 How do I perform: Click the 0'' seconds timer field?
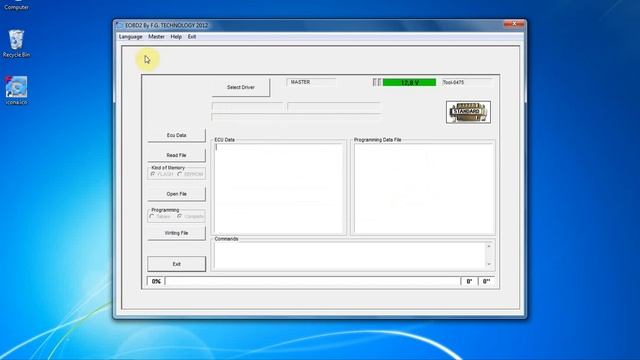[487, 281]
